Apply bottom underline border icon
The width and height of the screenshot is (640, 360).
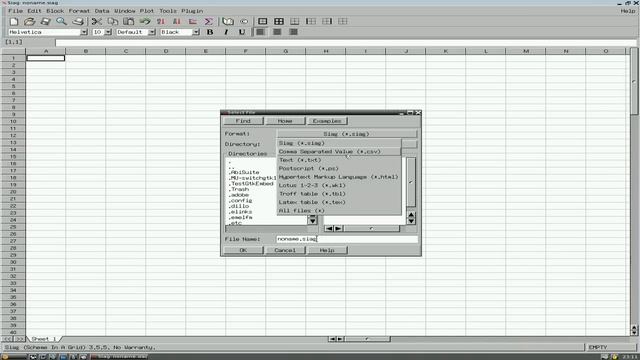[295, 21]
